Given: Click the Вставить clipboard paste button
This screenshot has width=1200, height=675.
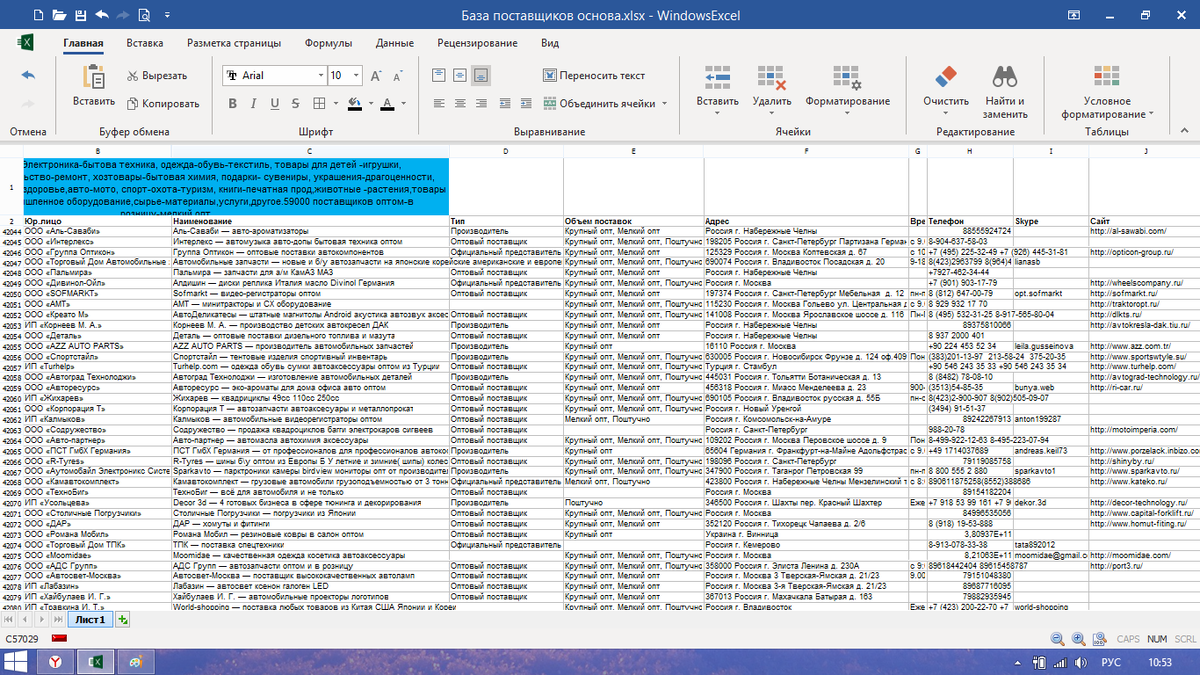Looking at the screenshot, I should coord(94,87).
